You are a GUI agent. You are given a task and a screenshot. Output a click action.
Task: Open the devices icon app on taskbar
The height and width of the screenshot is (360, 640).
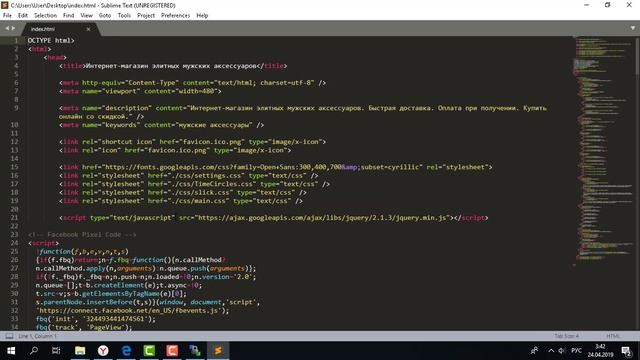(195, 351)
